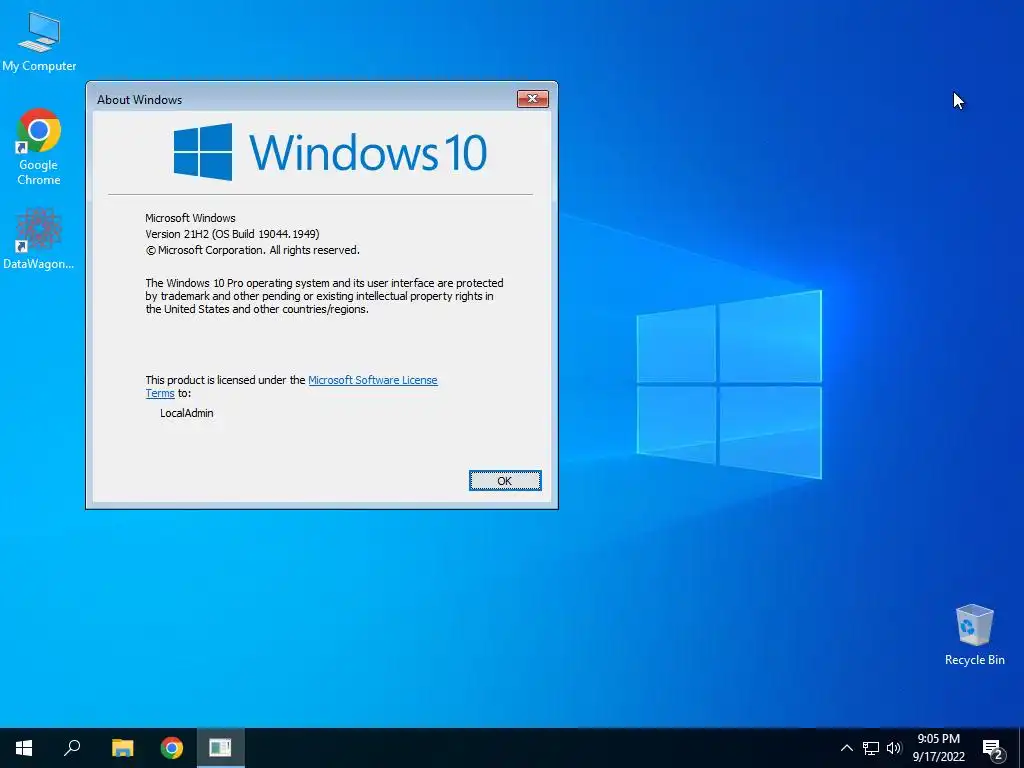The height and width of the screenshot is (768, 1024).
Task: Click the active winver app in taskbar
Action: pos(220,748)
